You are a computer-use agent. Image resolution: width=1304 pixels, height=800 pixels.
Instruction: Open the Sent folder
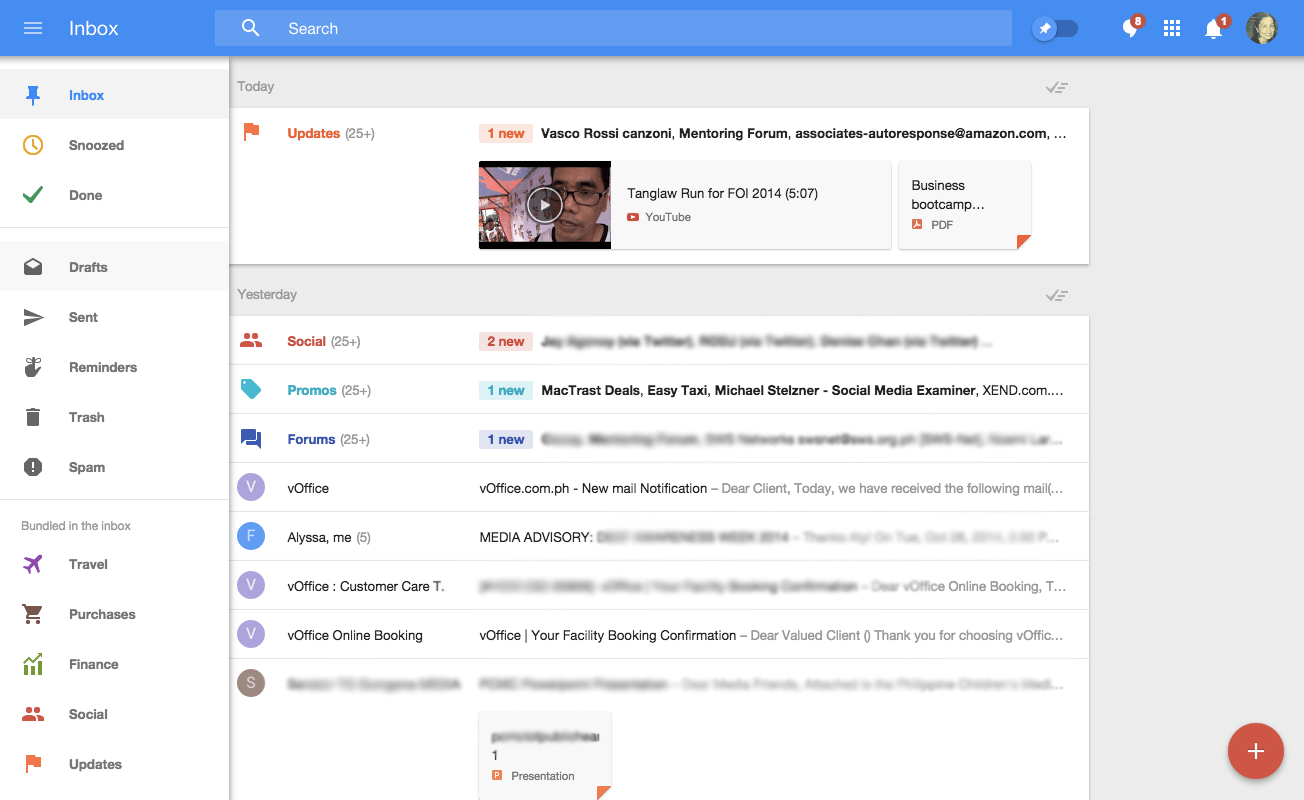[114, 317]
